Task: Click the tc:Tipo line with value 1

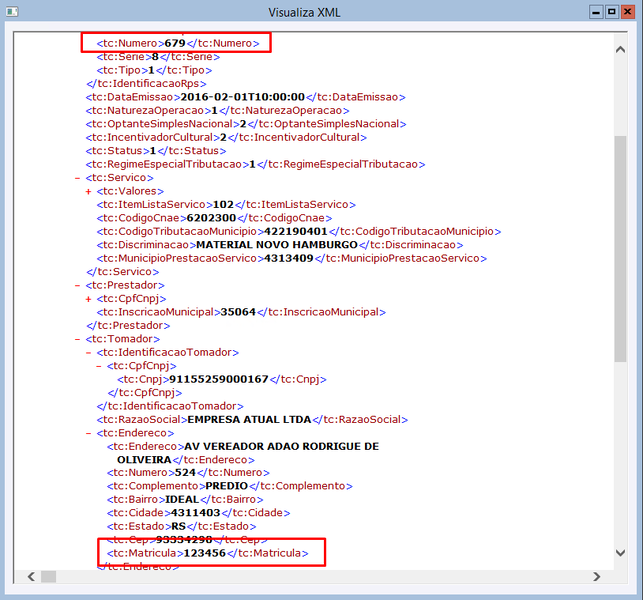Action: point(154,70)
